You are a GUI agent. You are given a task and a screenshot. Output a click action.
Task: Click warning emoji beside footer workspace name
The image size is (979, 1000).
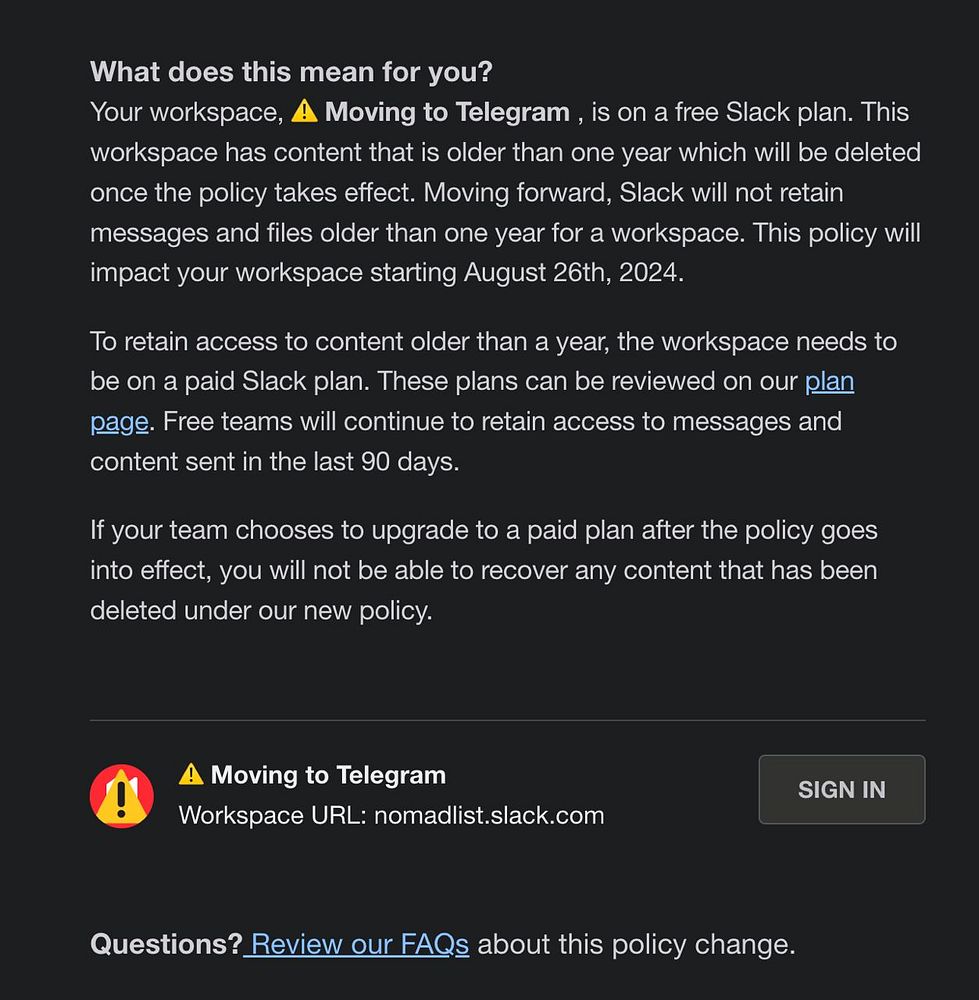(x=191, y=774)
